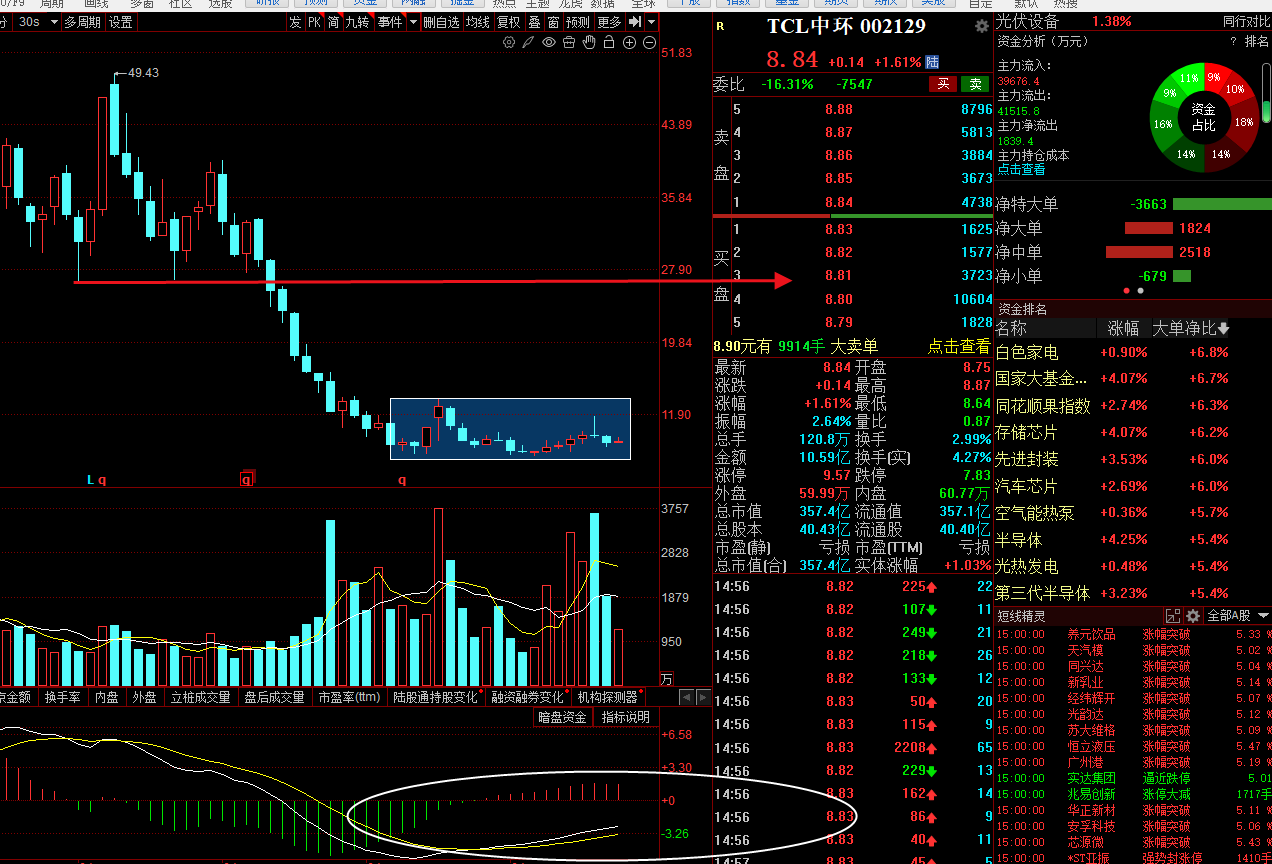Toggle 均线 moving average lines
This screenshot has height=864, width=1272.
click(x=478, y=22)
